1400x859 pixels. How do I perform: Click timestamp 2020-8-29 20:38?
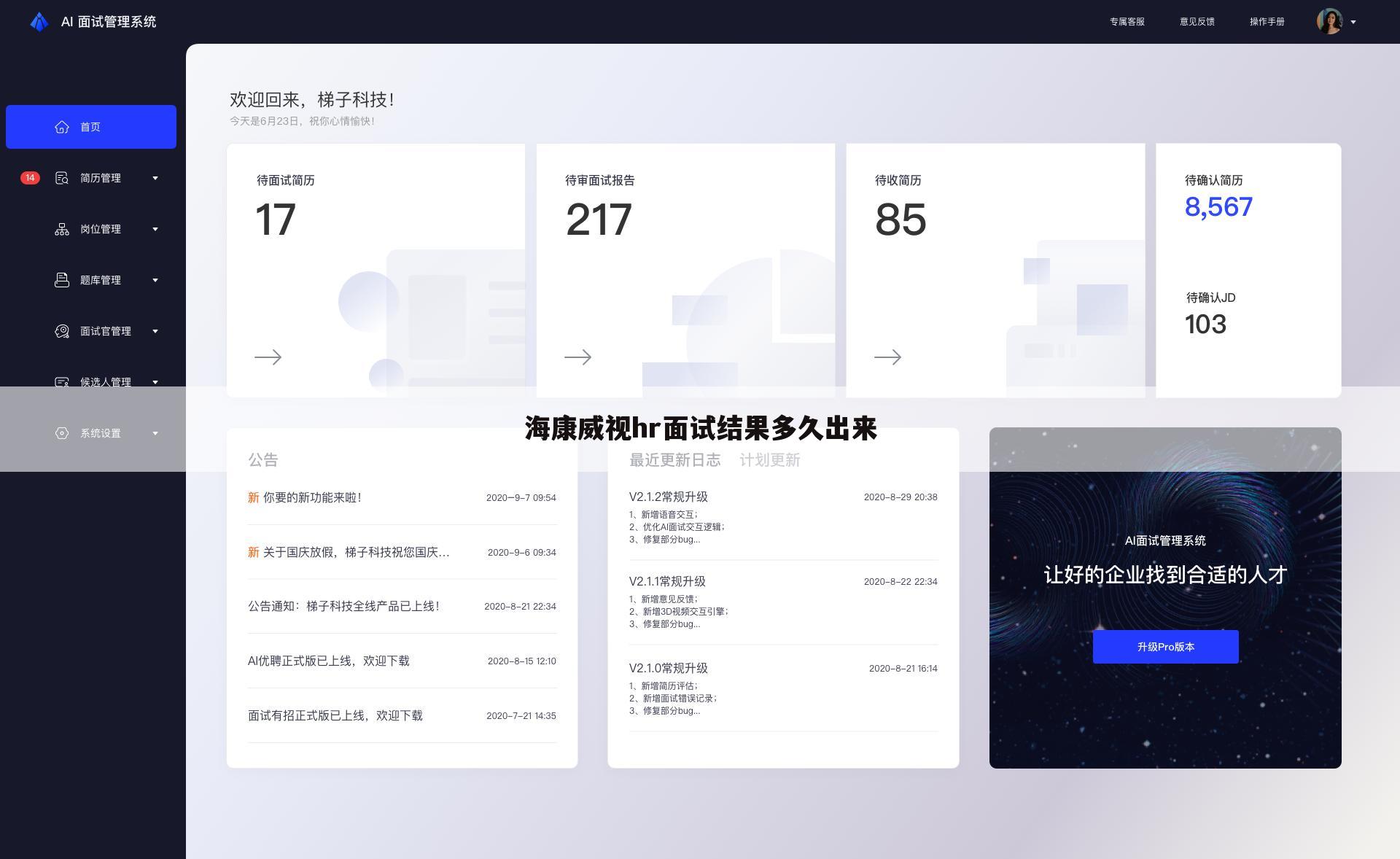point(901,497)
